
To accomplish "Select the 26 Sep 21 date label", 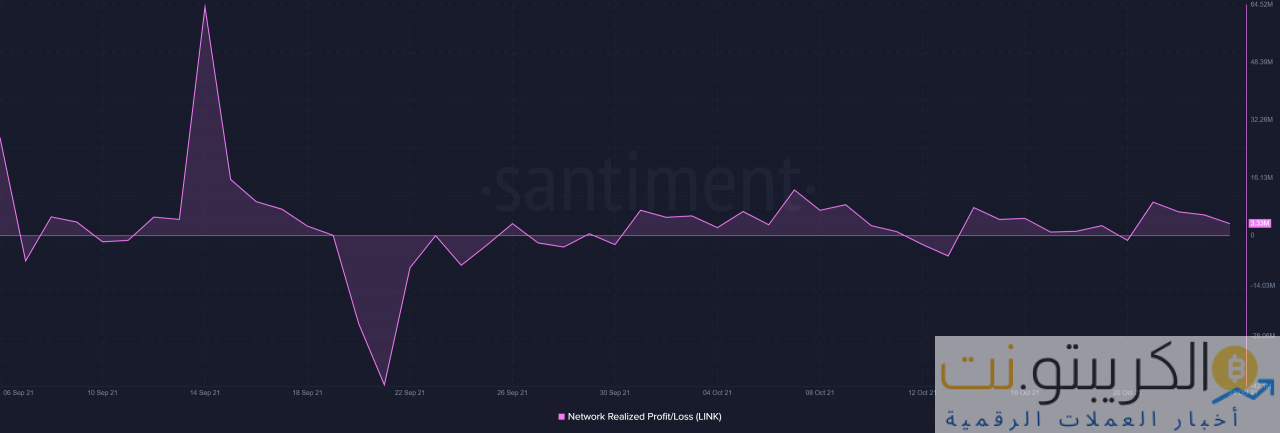I will pyautogui.click(x=512, y=393).
